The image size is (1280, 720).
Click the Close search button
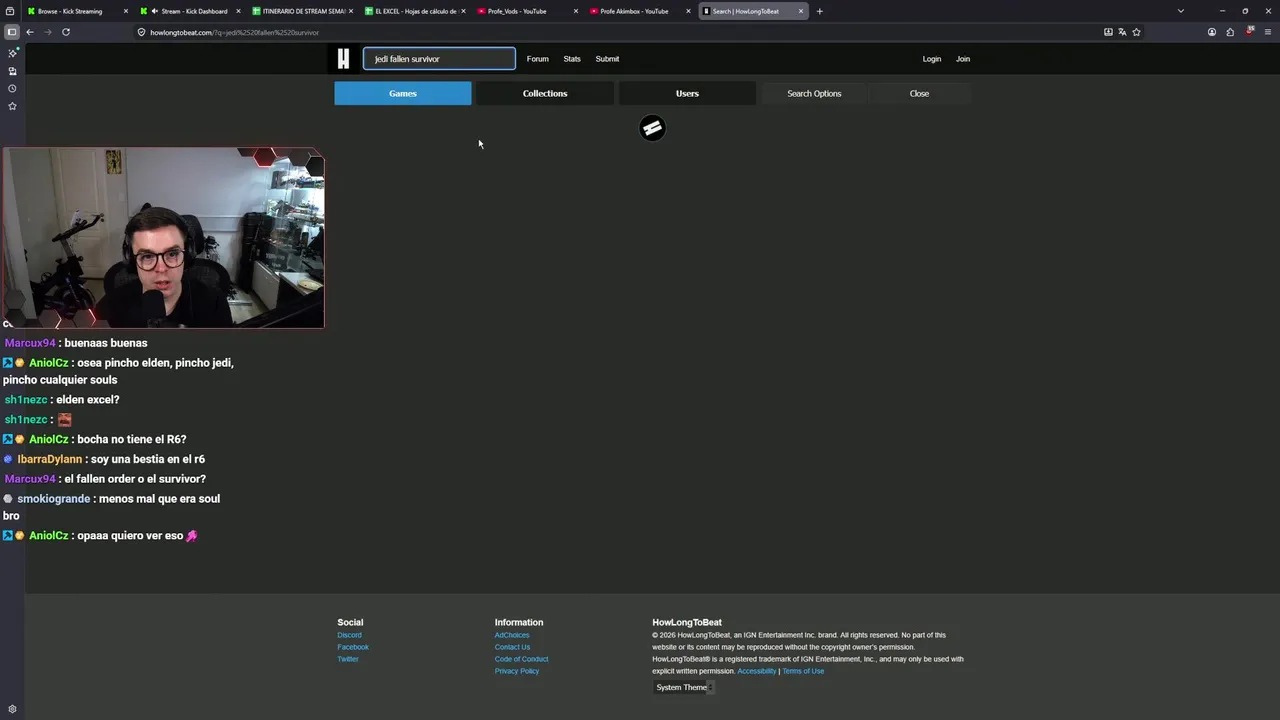tap(919, 93)
